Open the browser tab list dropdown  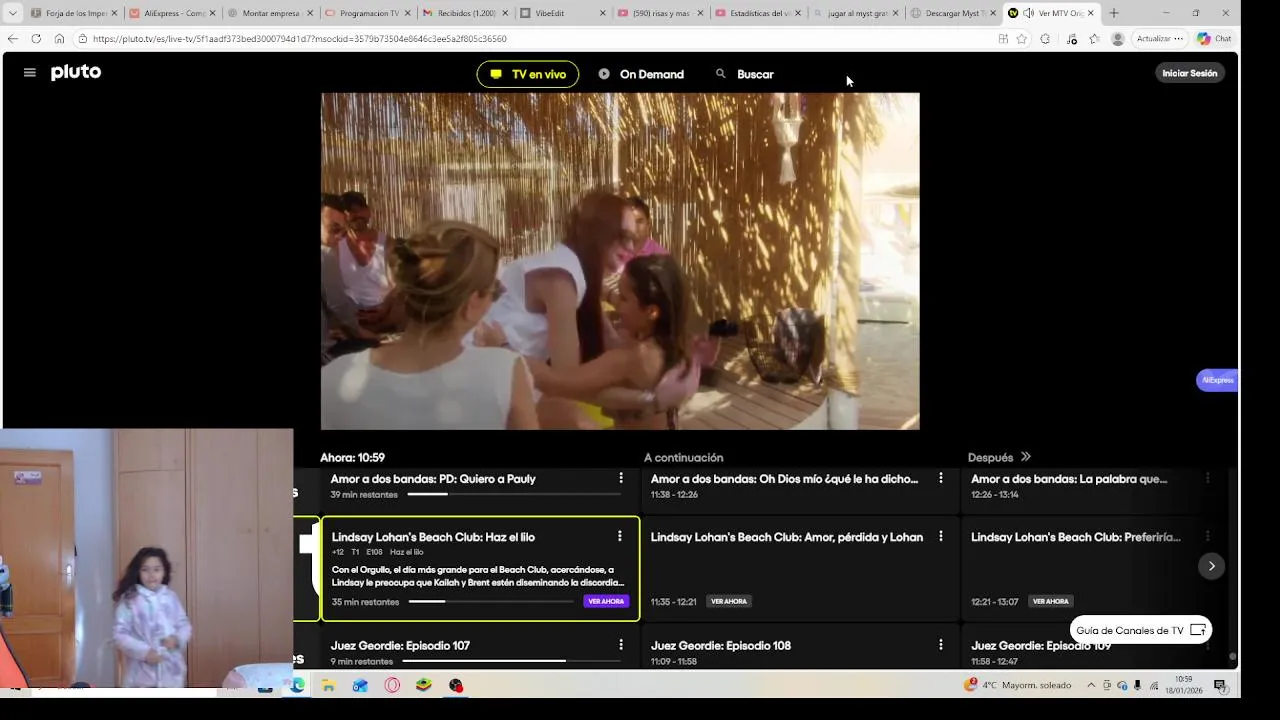coord(12,13)
